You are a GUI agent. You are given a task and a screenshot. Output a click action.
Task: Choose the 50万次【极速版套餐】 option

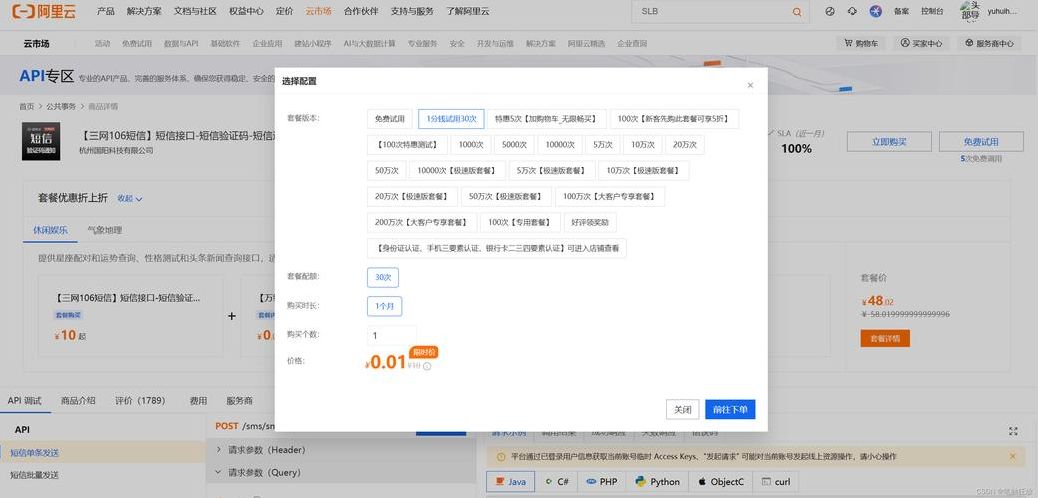coord(506,197)
